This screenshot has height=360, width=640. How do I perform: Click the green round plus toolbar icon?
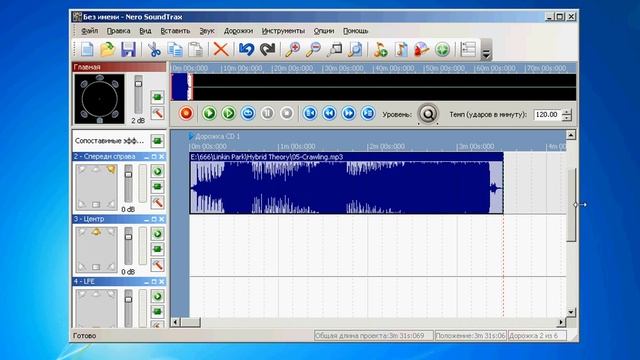point(442,49)
